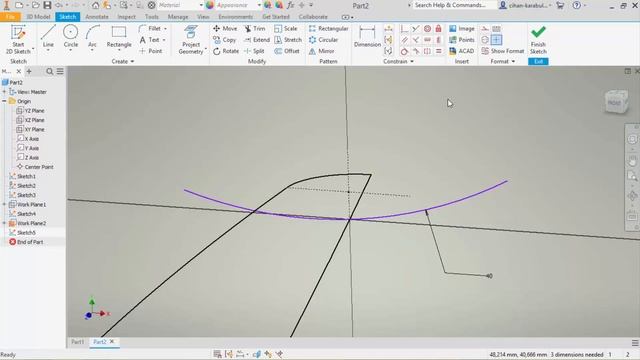Image resolution: width=640 pixels, height=360 pixels.
Task: Select the Move command
Action: pos(225,29)
